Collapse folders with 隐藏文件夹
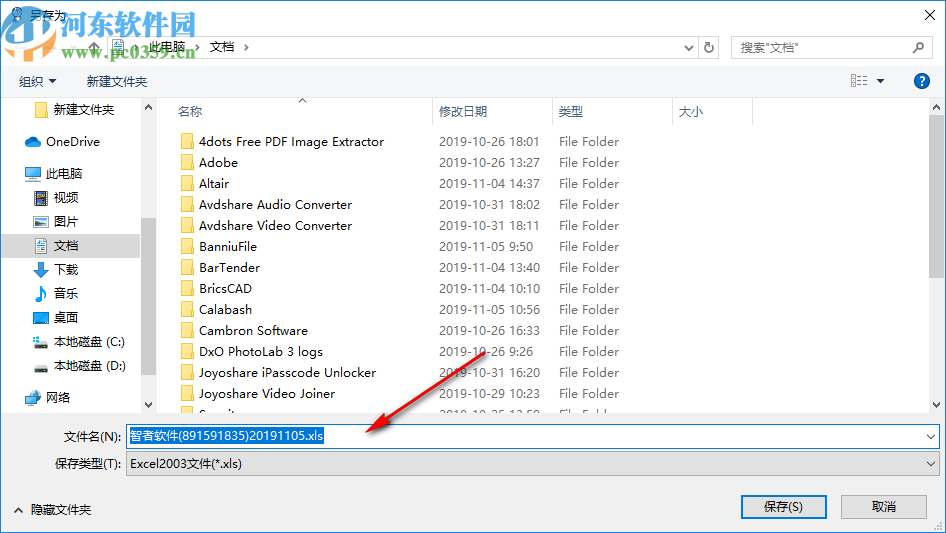 pos(53,510)
